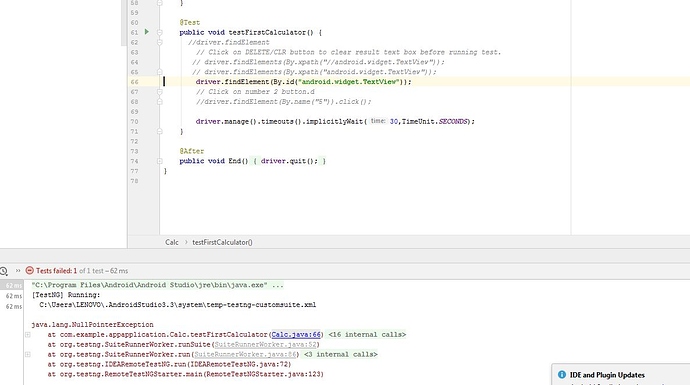Click the Tests failed status icon

29,271
